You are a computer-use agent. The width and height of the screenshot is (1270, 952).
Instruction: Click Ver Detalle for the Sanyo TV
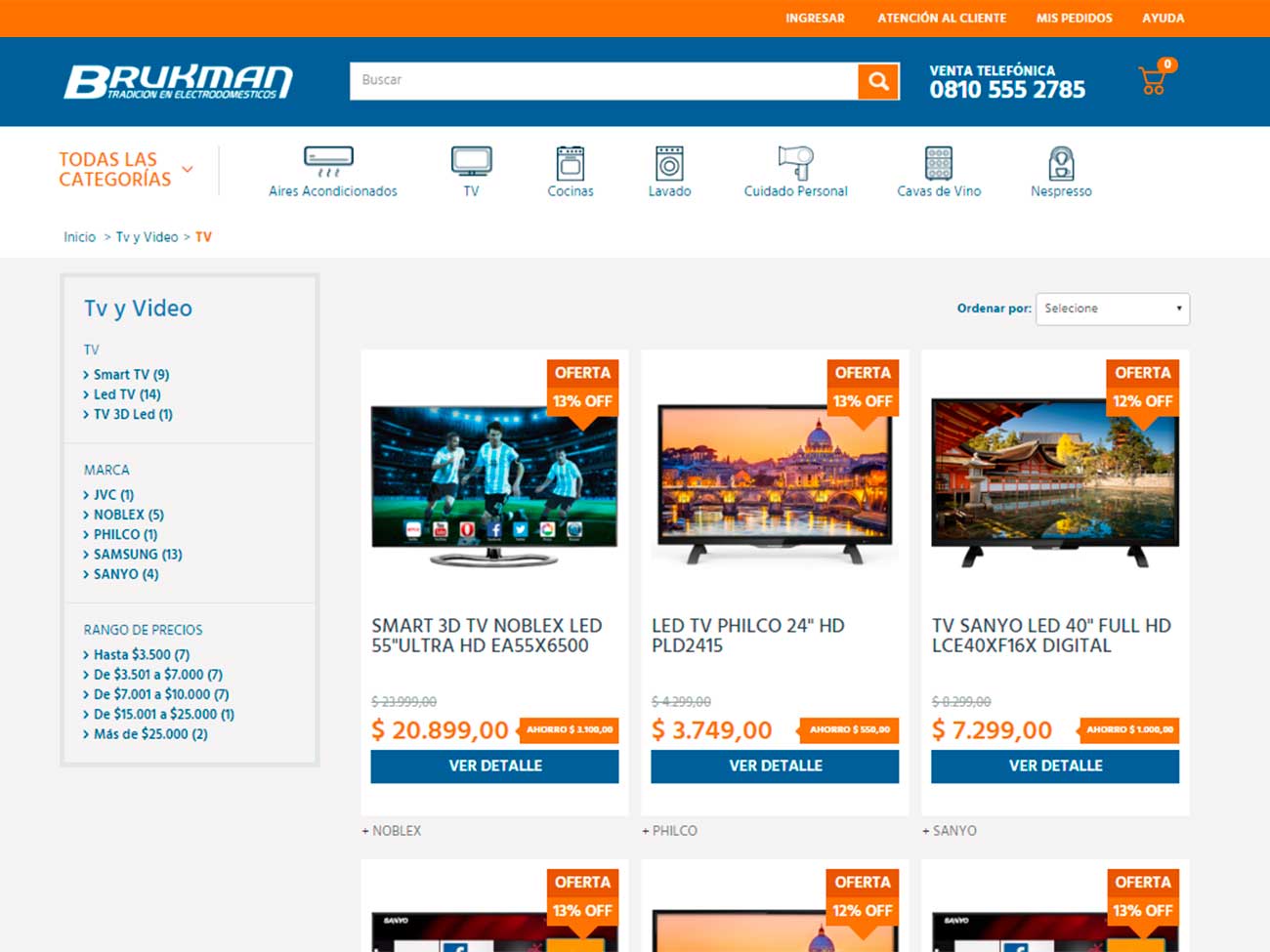pyautogui.click(x=1055, y=766)
